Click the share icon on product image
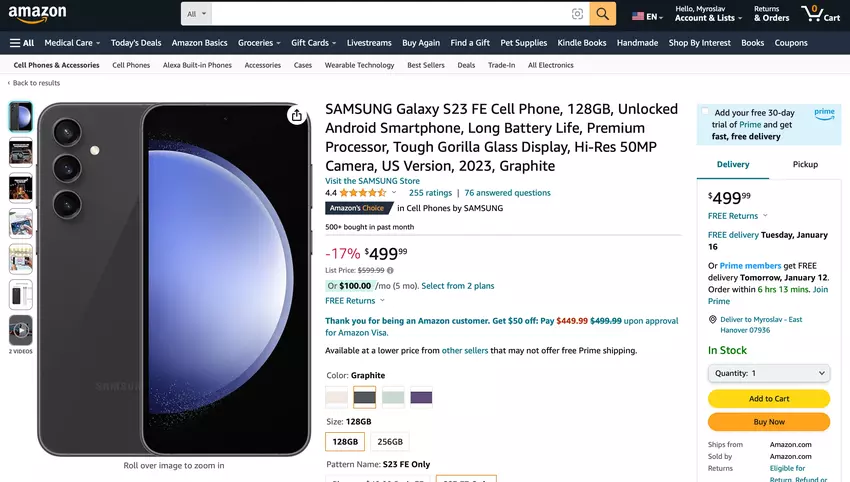The image size is (850, 482). coord(296,116)
